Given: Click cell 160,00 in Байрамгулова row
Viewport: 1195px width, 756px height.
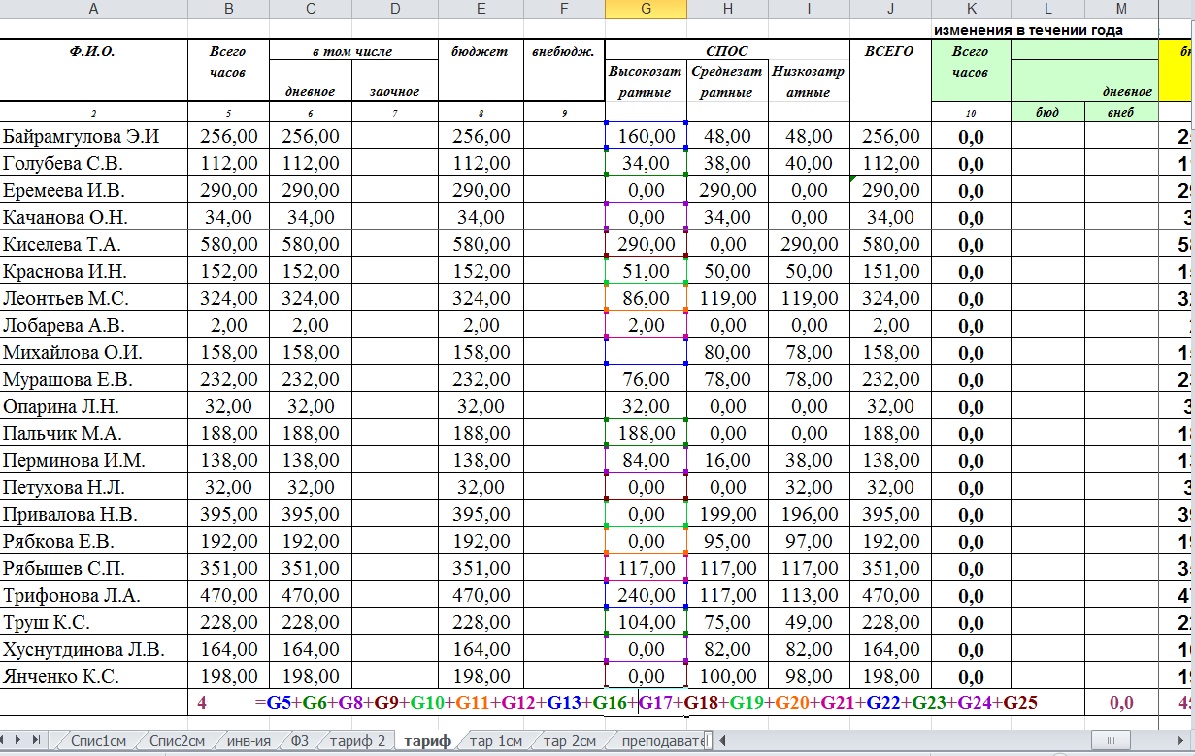Looking at the screenshot, I should point(646,136).
